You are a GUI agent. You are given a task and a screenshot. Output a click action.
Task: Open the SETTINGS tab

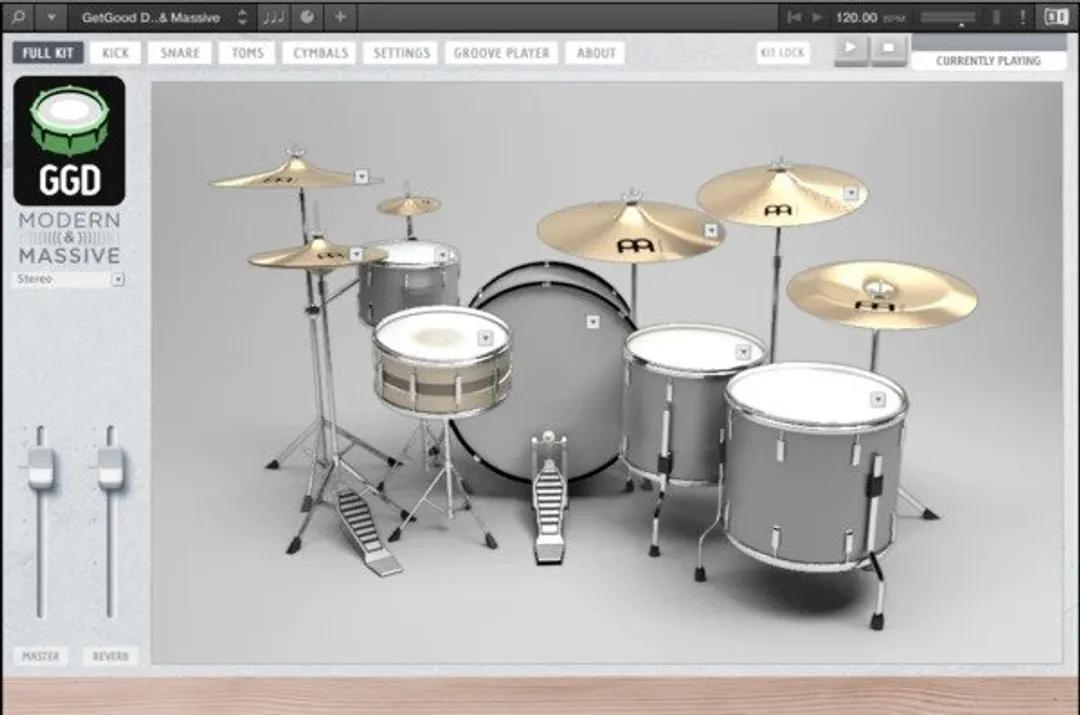(402, 53)
